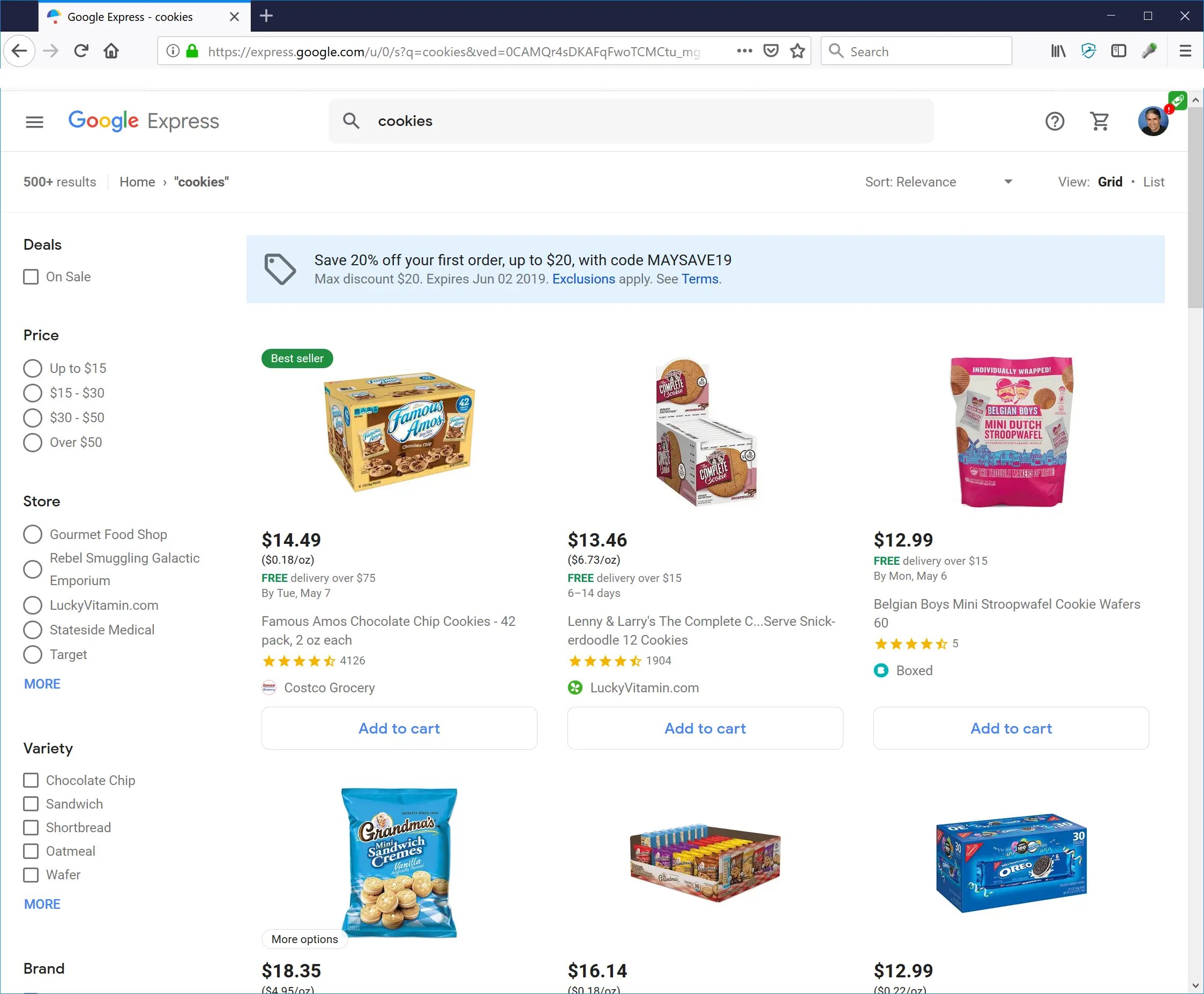Expand MORE under the Store section
This screenshot has width=1204, height=994.
click(42, 683)
